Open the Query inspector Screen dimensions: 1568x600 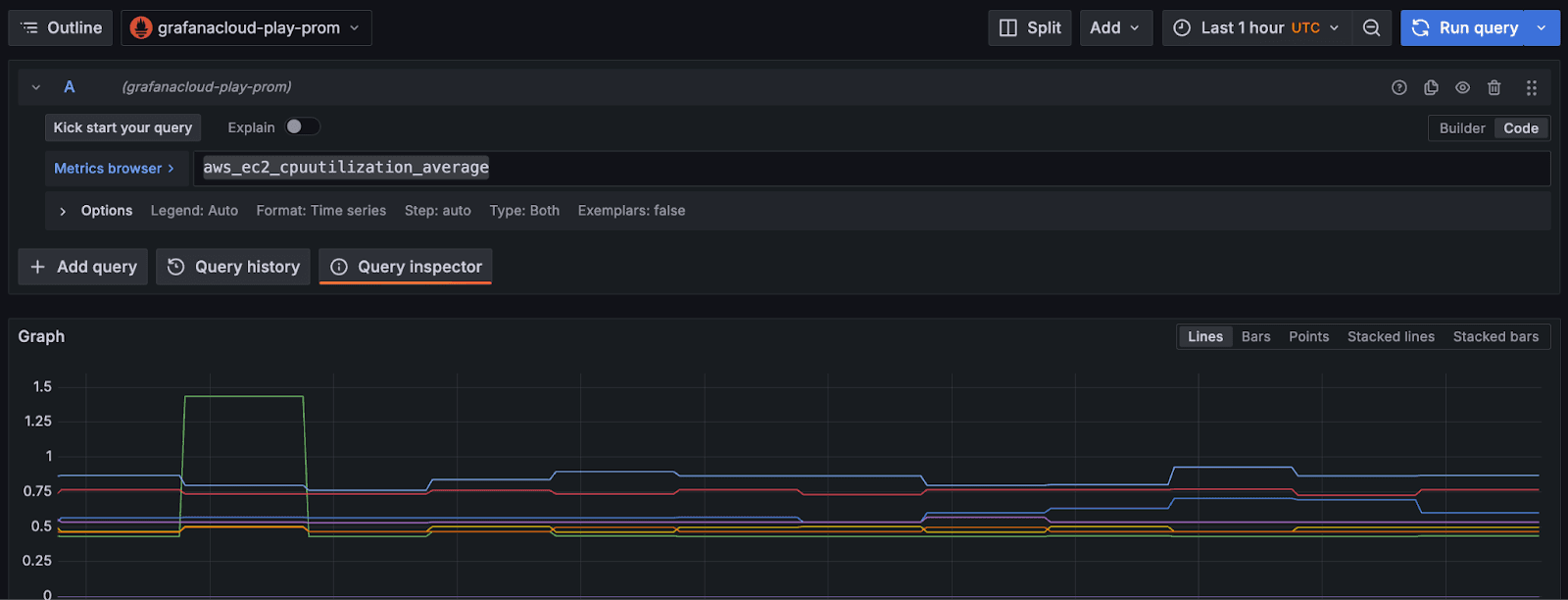(x=406, y=267)
